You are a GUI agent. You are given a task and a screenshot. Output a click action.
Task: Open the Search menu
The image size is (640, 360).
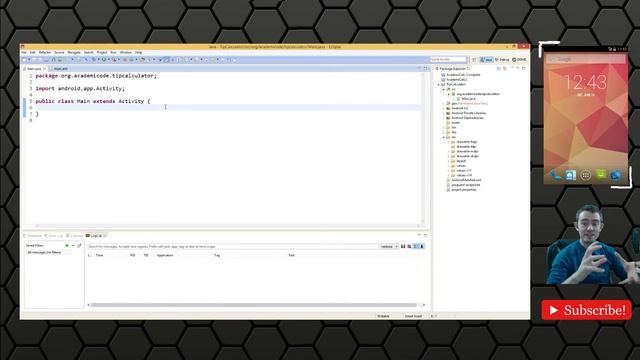pyautogui.click(x=89, y=52)
